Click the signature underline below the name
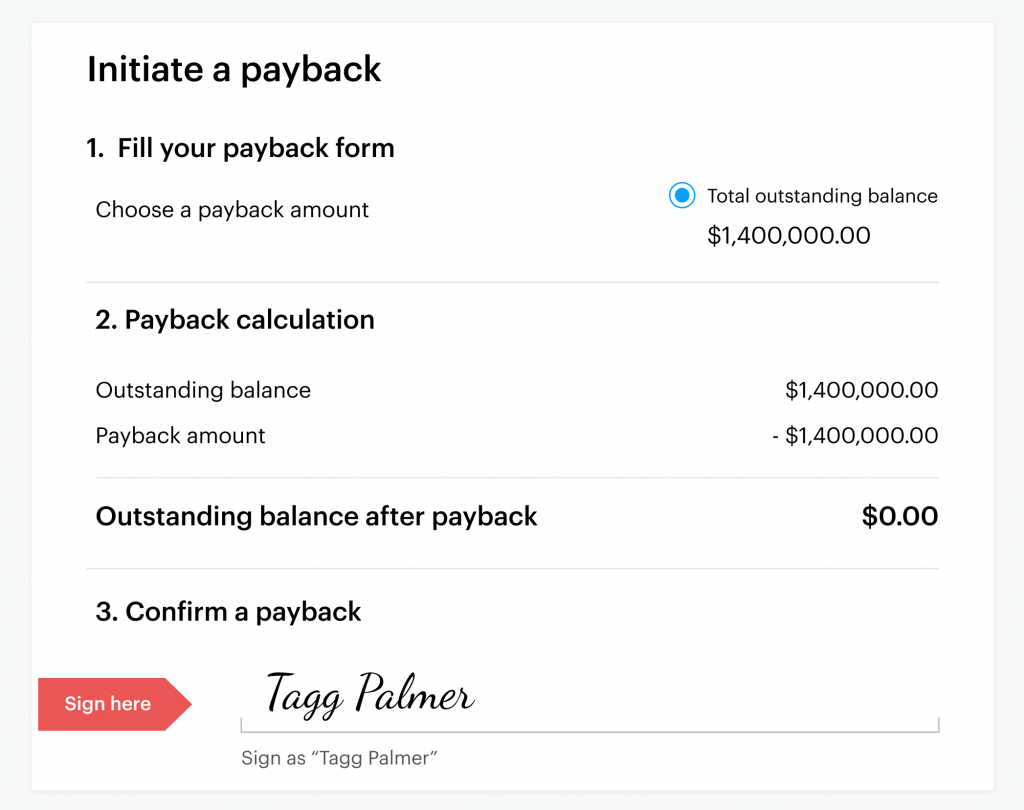 click(x=590, y=731)
